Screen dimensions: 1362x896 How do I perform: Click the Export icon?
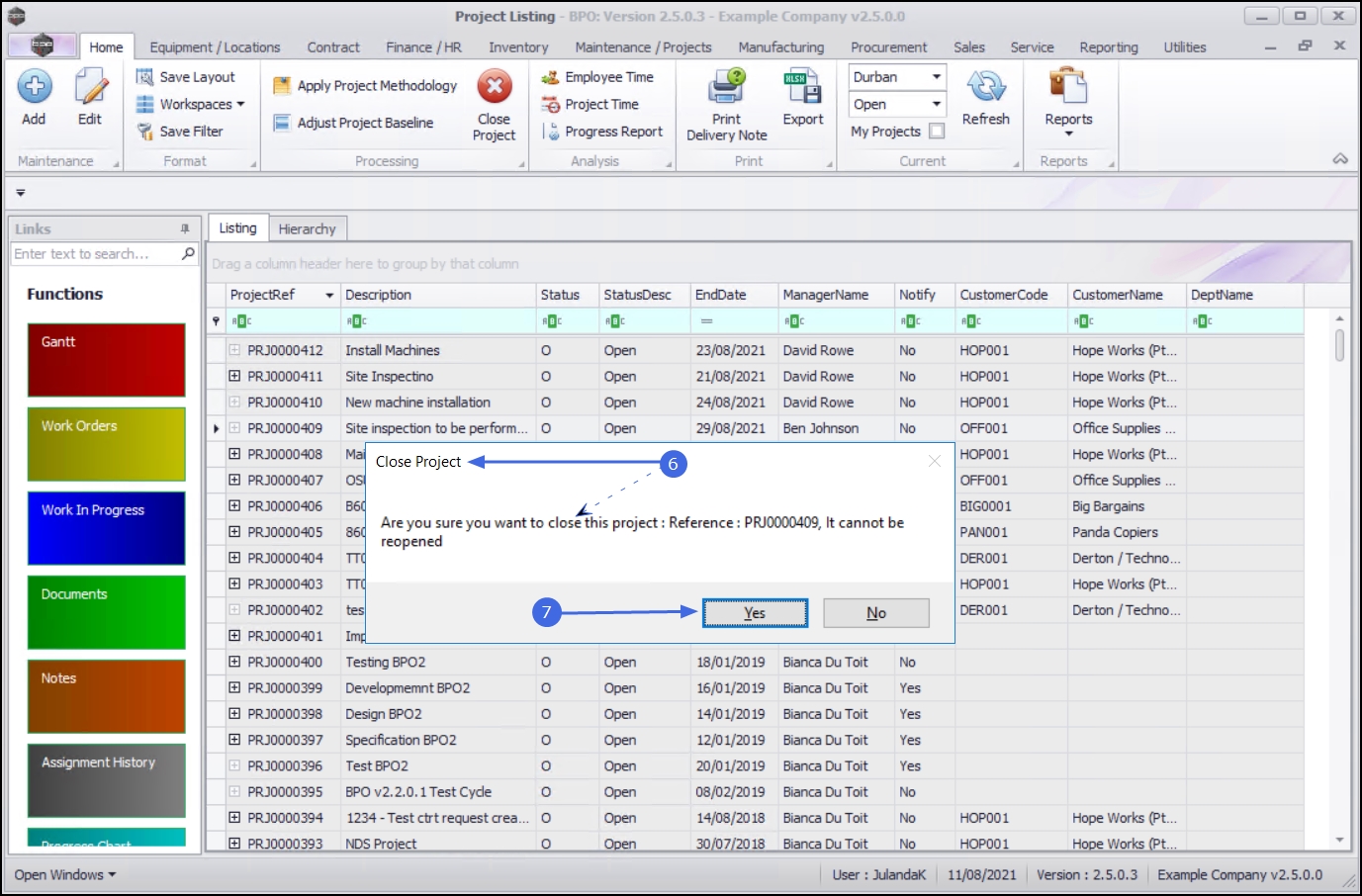(x=802, y=88)
